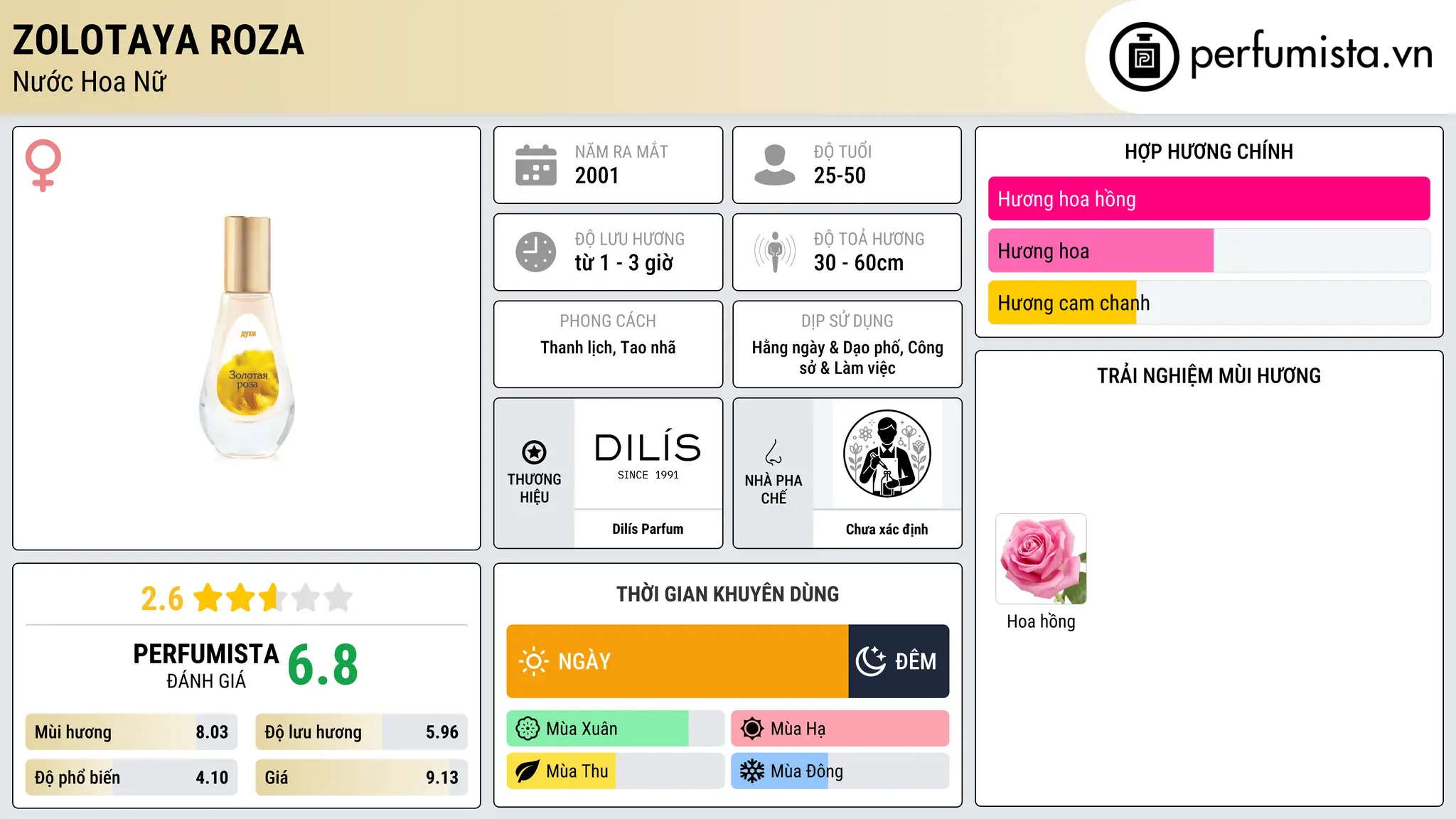Click the flower icon for Mùa Xuân

528,729
